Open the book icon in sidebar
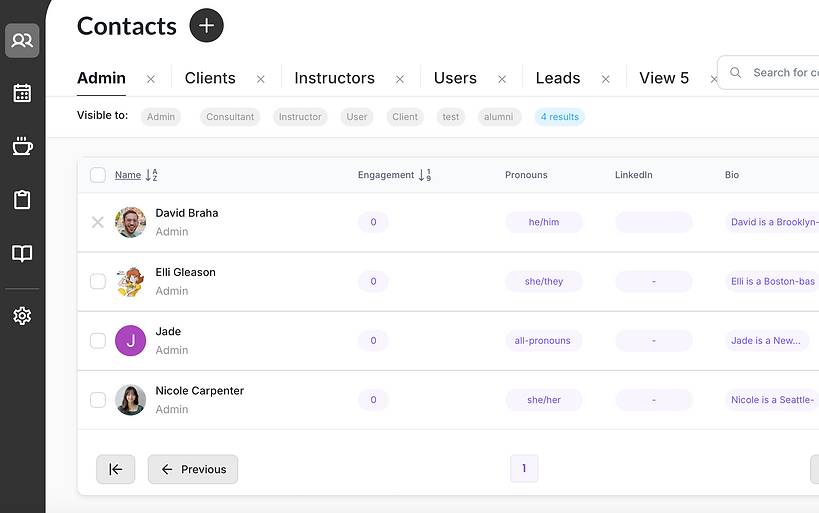The width and height of the screenshot is (819, 513). click(x=22, y=253)
